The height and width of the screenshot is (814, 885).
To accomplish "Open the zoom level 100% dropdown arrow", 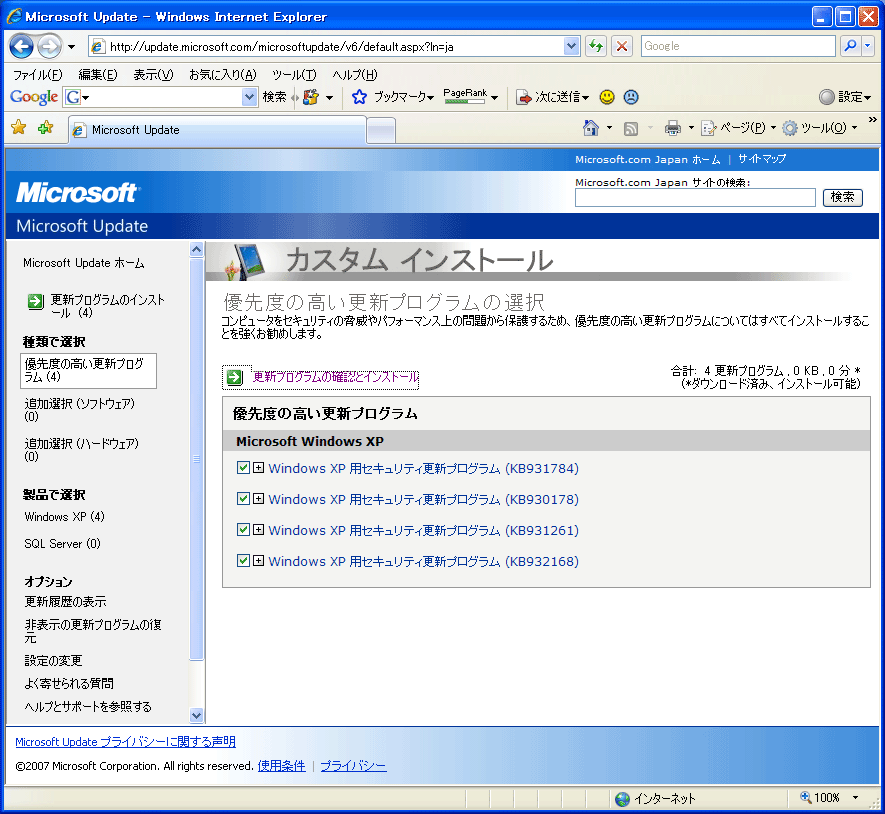I will click(855, 798).
